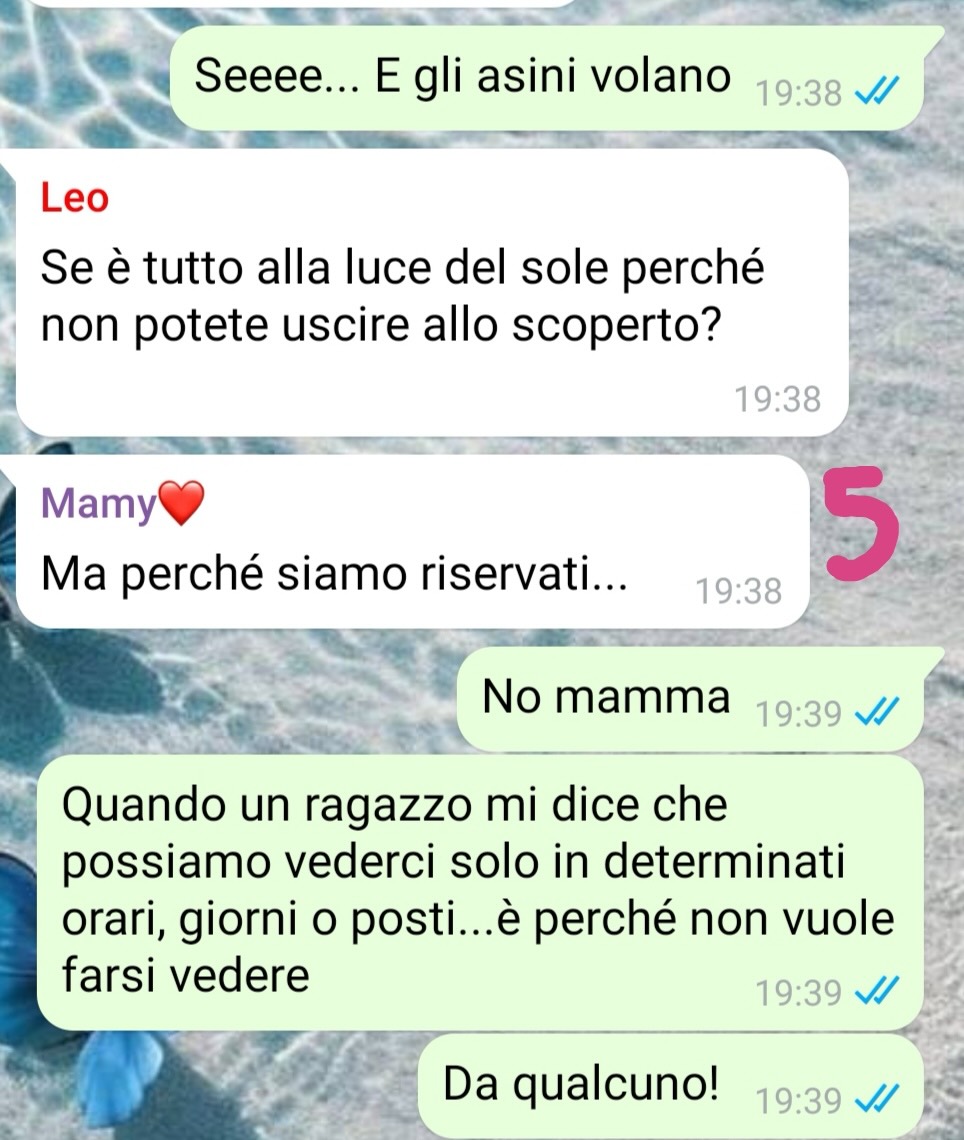Select the long 'Quando un ragazzo mi dice' message
Viewport: 964px width, 1140px height.
(481, 892)
